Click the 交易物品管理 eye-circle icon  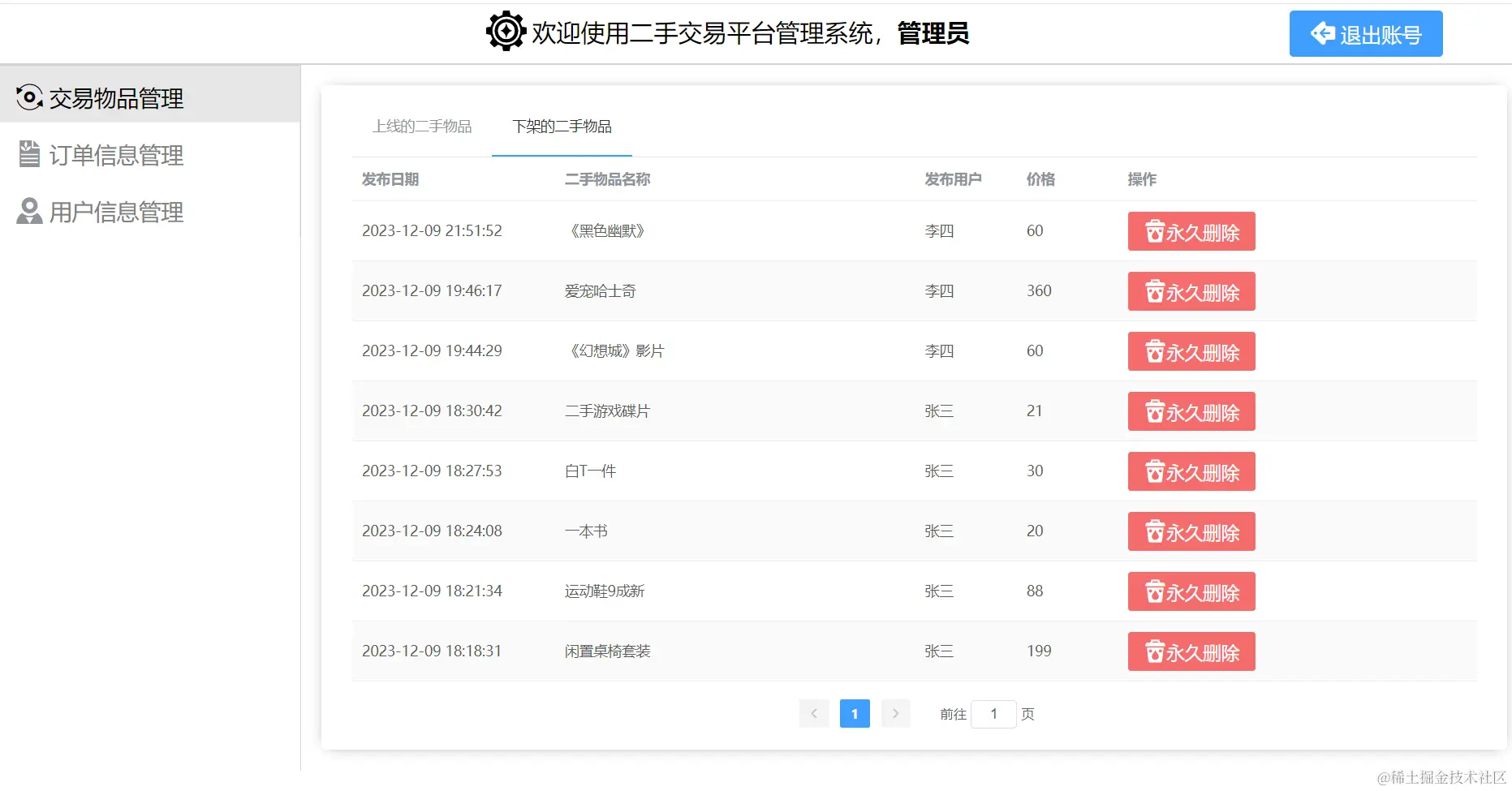coord(29,97)
